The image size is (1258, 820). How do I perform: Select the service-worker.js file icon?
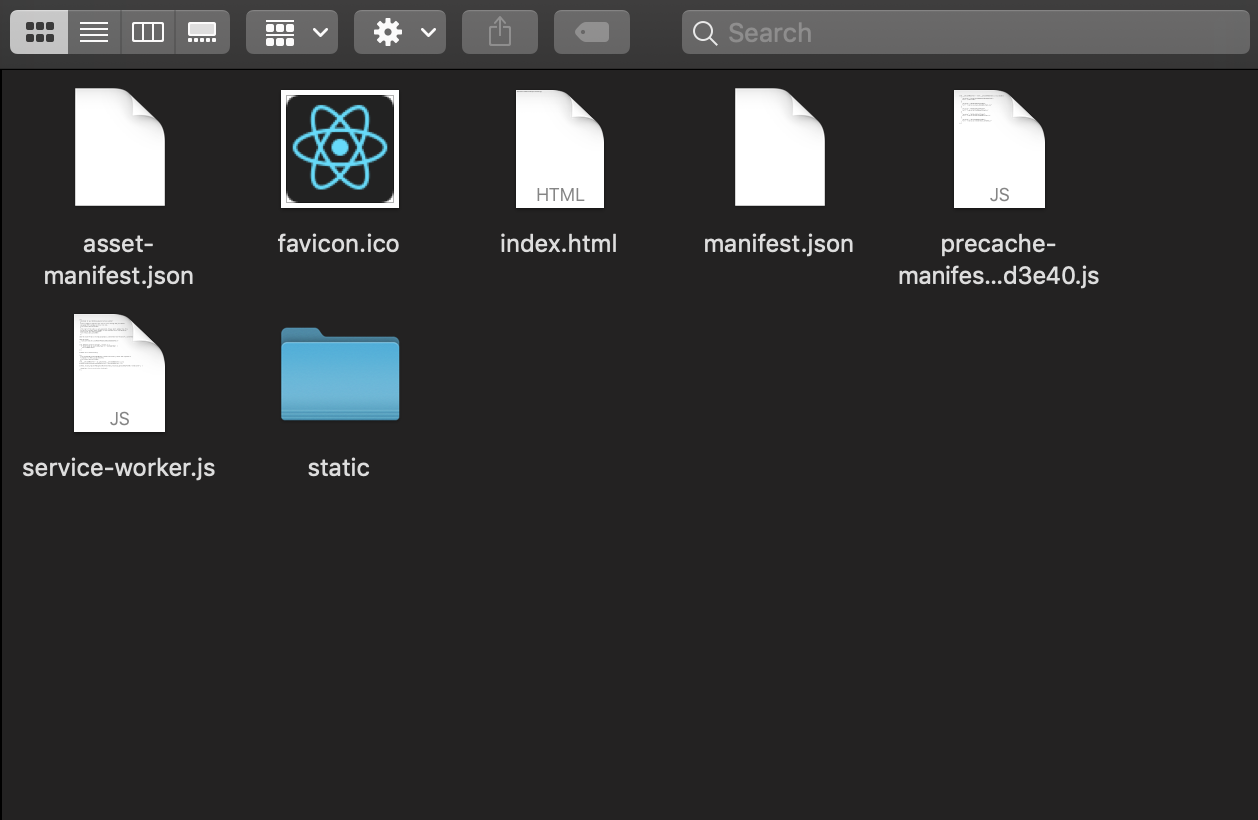pyautogui.click(x=119, y=372)
